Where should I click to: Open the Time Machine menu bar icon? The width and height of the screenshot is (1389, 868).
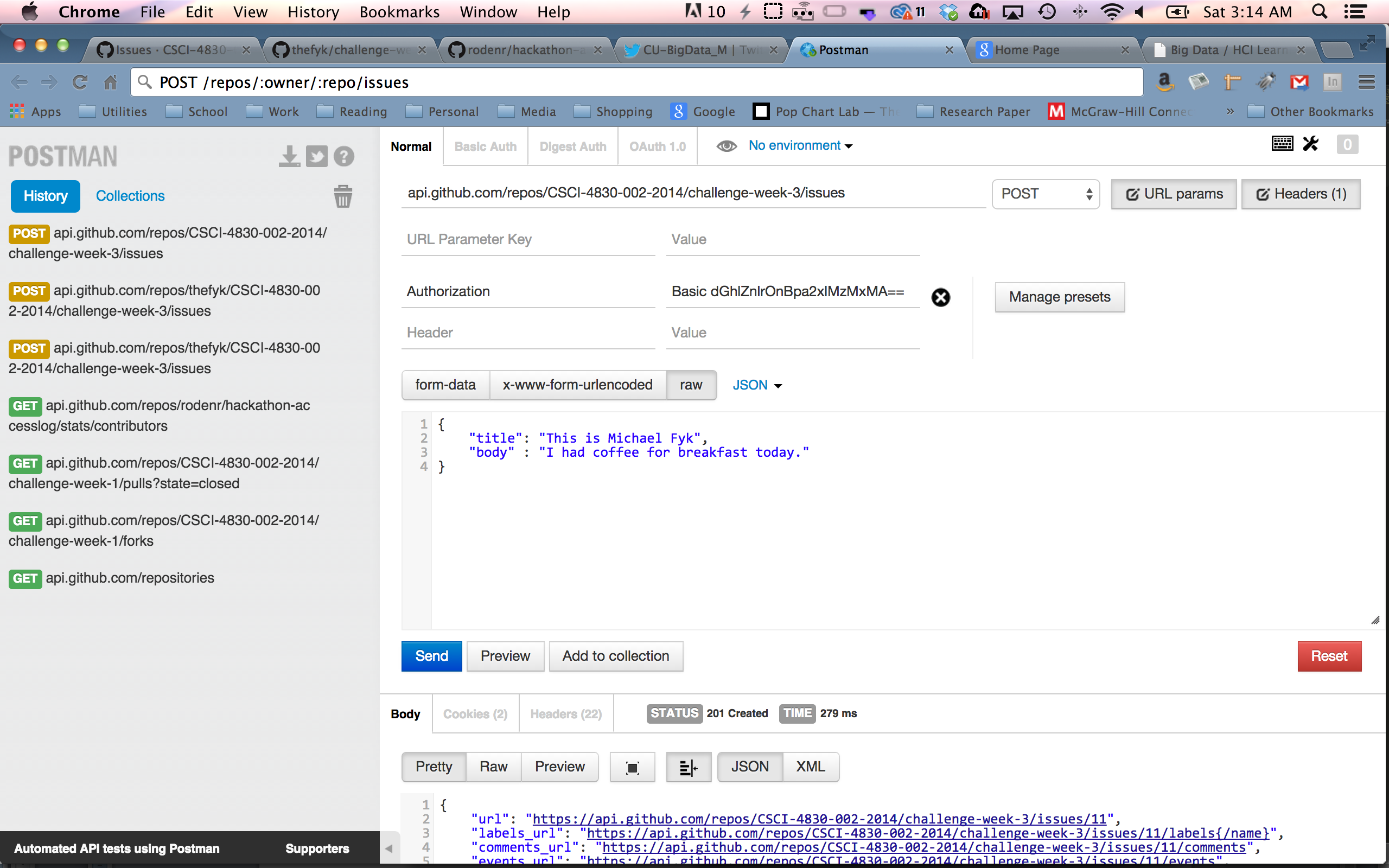pos(1047,11)
